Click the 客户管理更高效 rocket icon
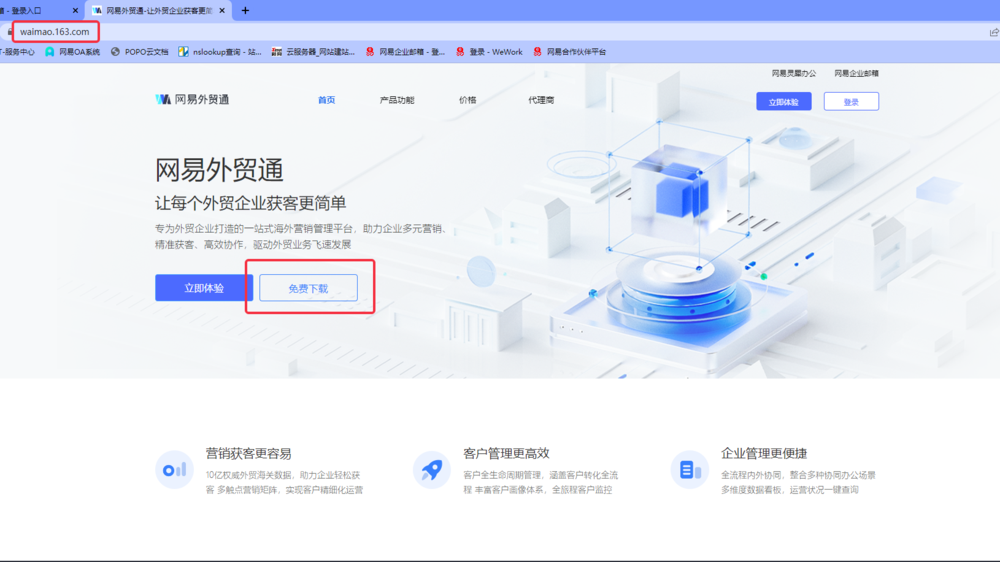This screenshot has height=562, width=1000. click(x=432, y=470)
